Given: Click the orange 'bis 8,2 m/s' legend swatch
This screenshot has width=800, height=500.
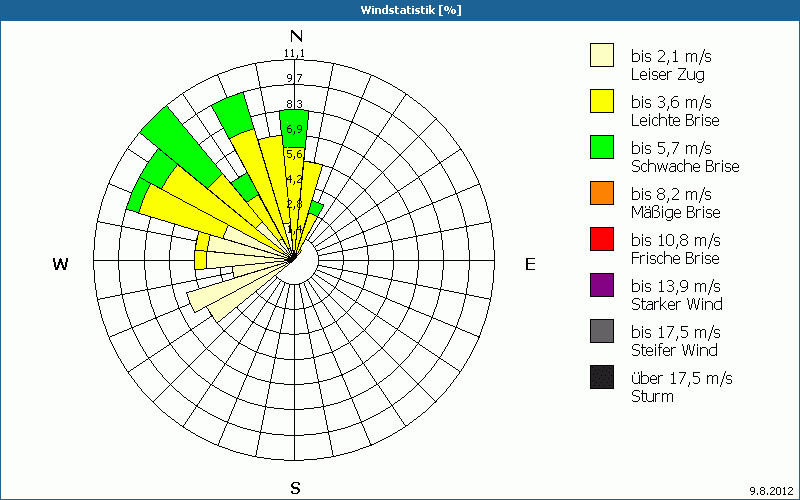Looking at the screenshot, I should pos(602,193).
